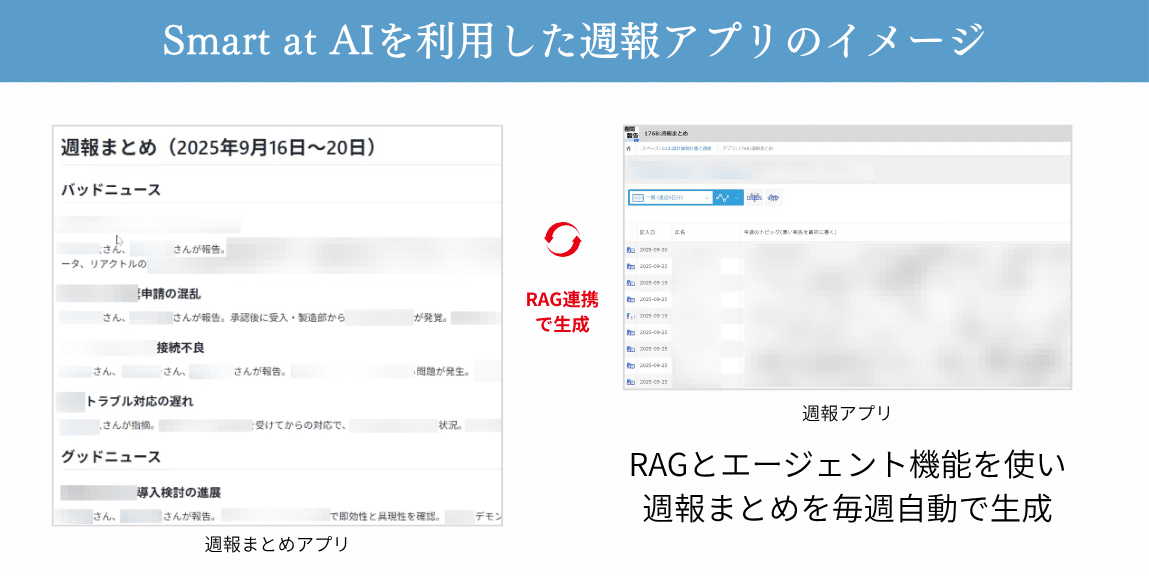
Task: Click the toolbar icon right of graph dropdown
Action: coord(754,198)
